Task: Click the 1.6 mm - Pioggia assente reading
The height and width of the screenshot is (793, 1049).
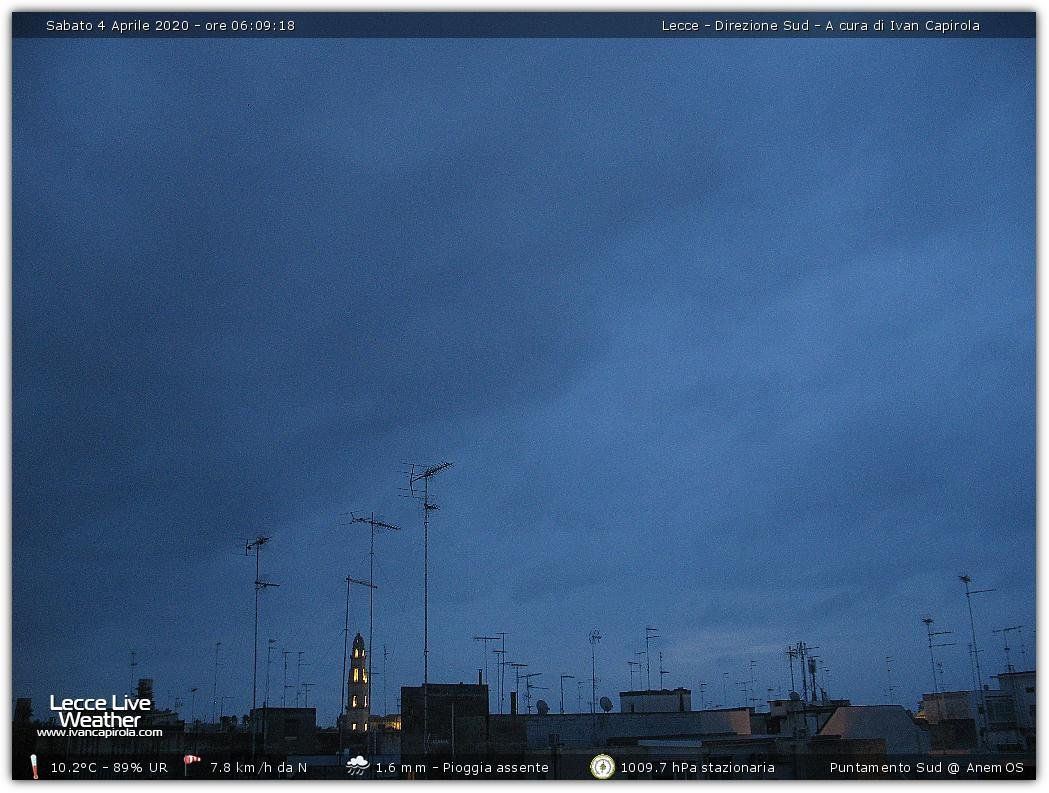Action: coord(462,768)
